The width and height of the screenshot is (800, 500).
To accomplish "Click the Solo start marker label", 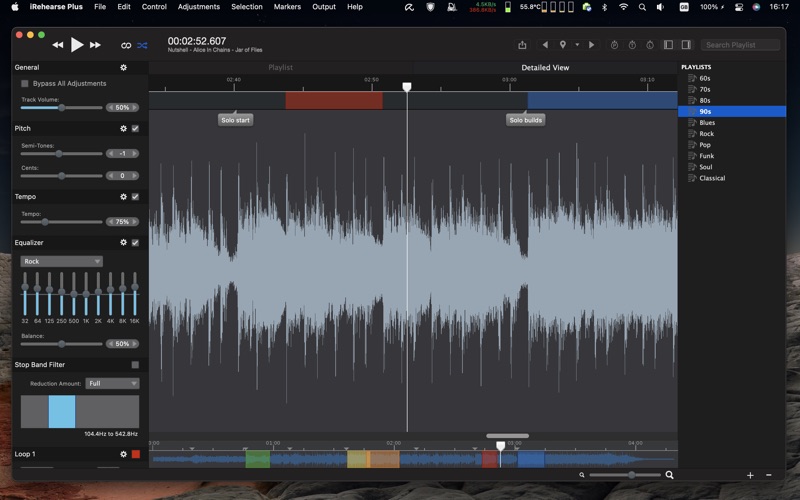I will pyautogui.click(x=235, y=120).
